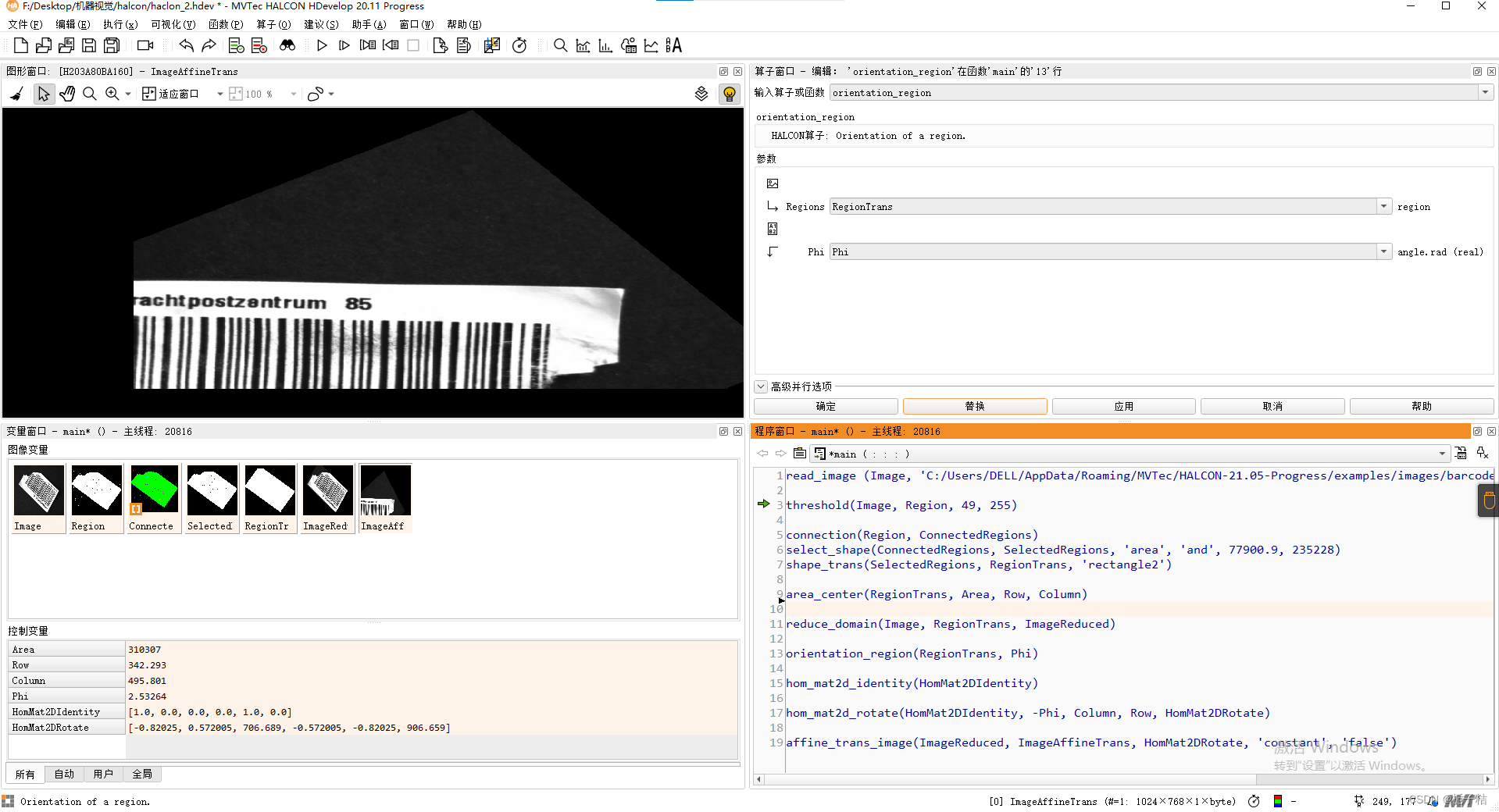Viewport: 1499px width, 812px height.
Task: Click the 应用 button
Action: click(x=1124, y=406)
